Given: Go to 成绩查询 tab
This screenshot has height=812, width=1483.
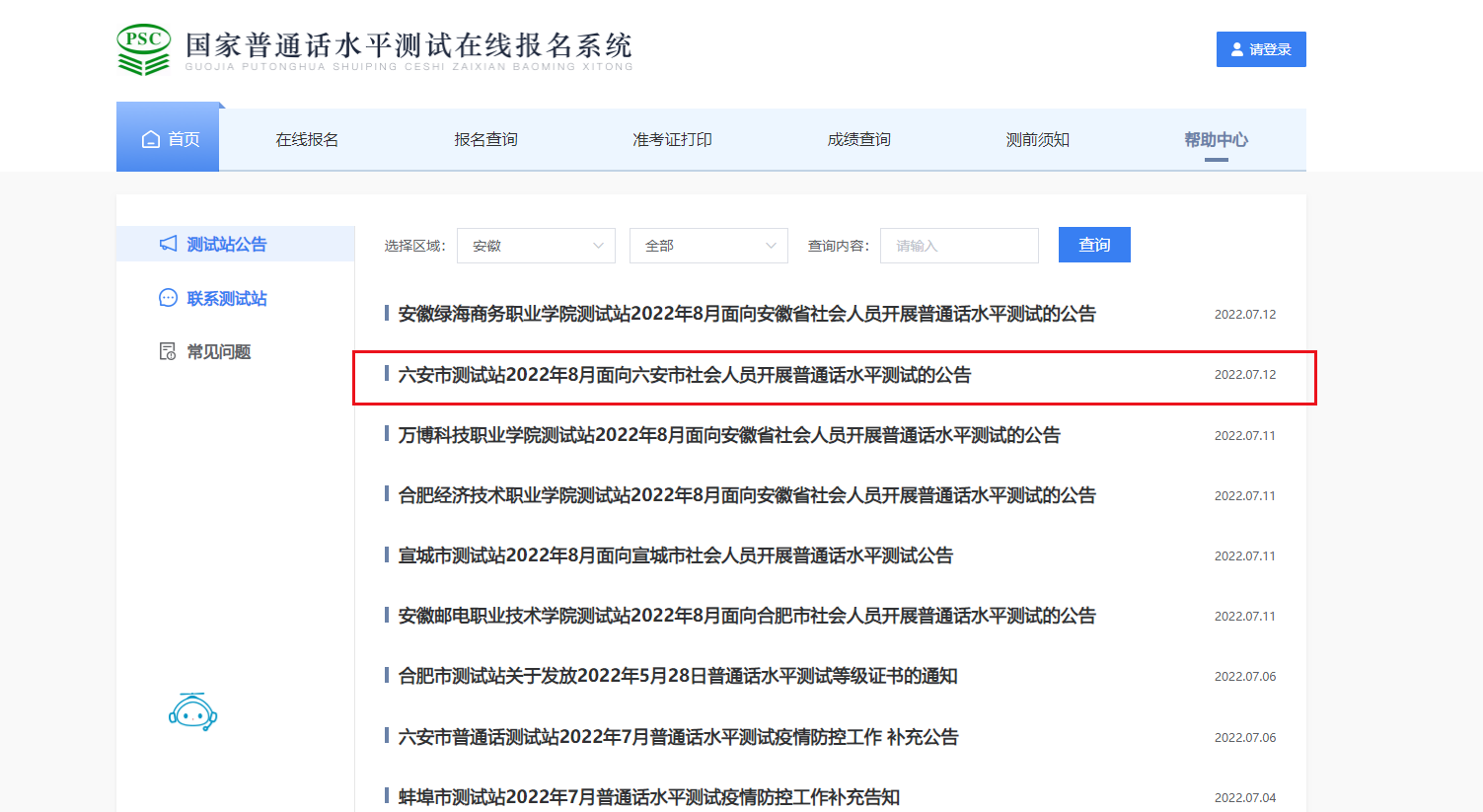Looking at the screenshot, I should tap(858, 140).
